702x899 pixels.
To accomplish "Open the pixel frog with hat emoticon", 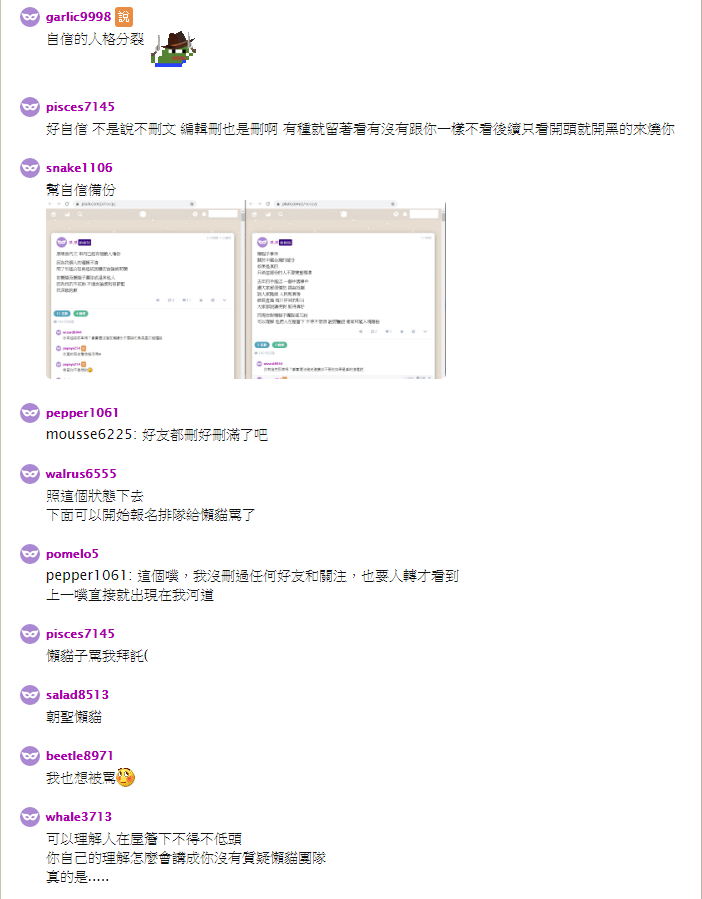I will point(174,49).
